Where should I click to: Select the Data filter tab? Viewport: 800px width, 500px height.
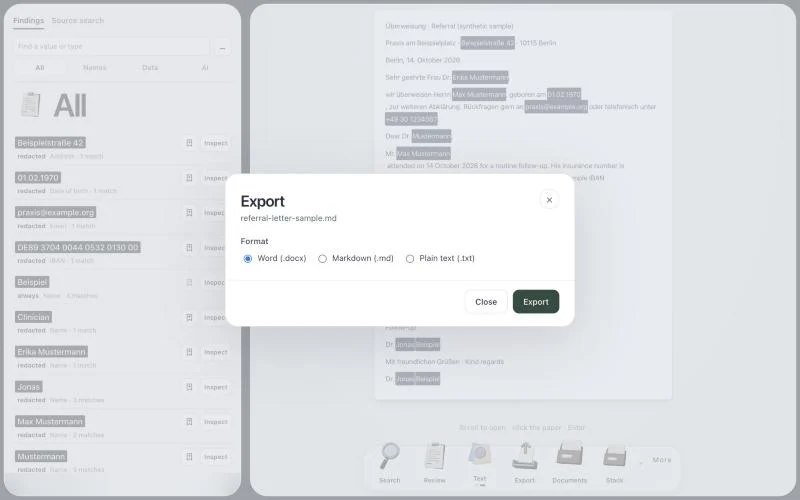click(x=150, y=67)
